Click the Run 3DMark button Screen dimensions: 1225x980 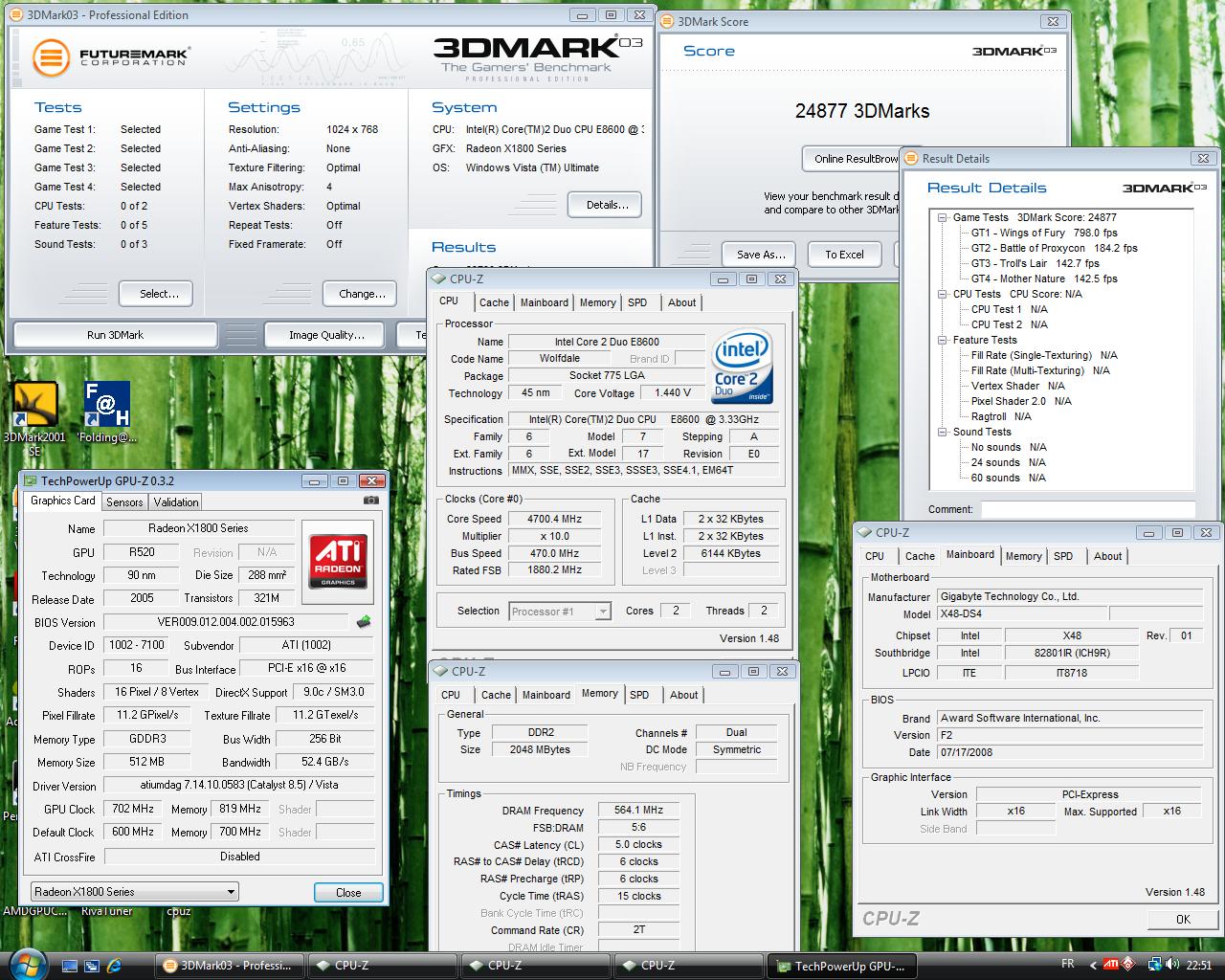pos(115,335)
